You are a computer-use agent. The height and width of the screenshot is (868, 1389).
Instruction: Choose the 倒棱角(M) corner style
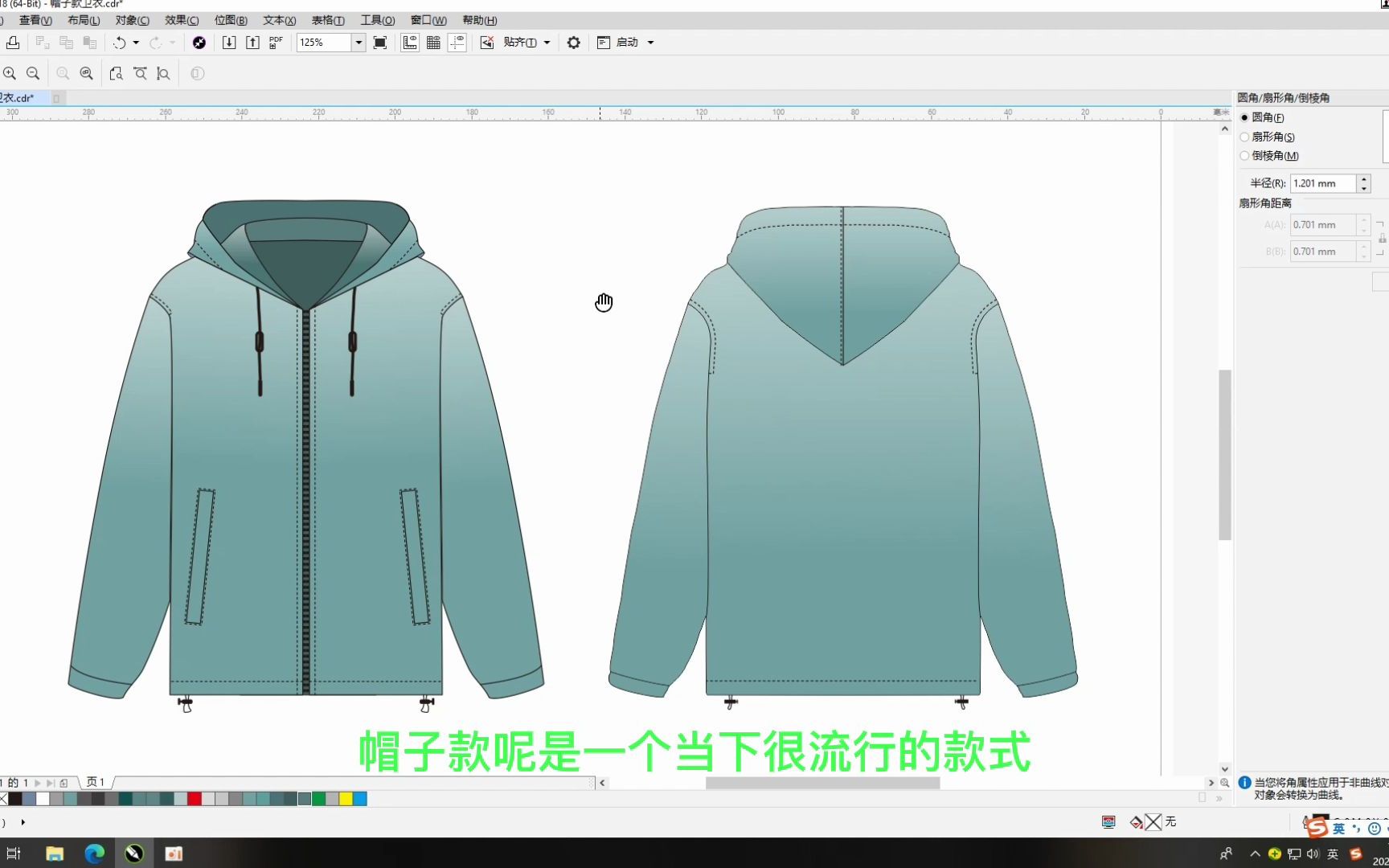pyautogui.click(x=1244, y=156)
